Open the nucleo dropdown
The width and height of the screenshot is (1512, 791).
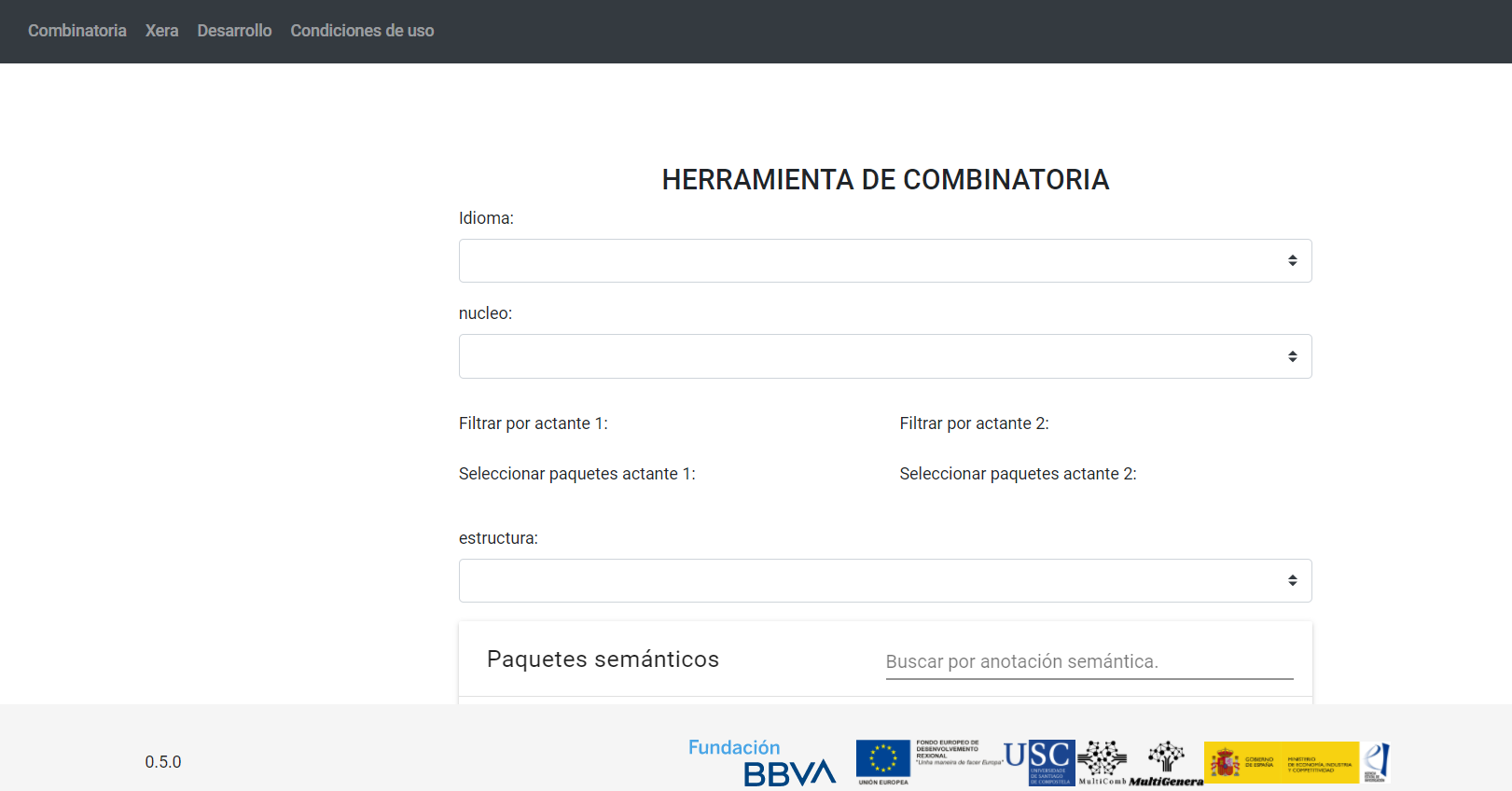[x=884, y=356]
